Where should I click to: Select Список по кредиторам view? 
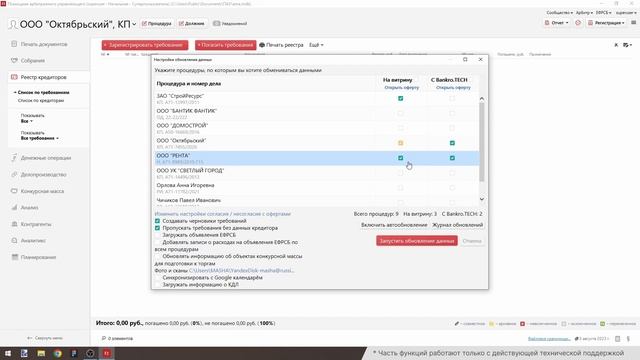(x=41, y=100)
